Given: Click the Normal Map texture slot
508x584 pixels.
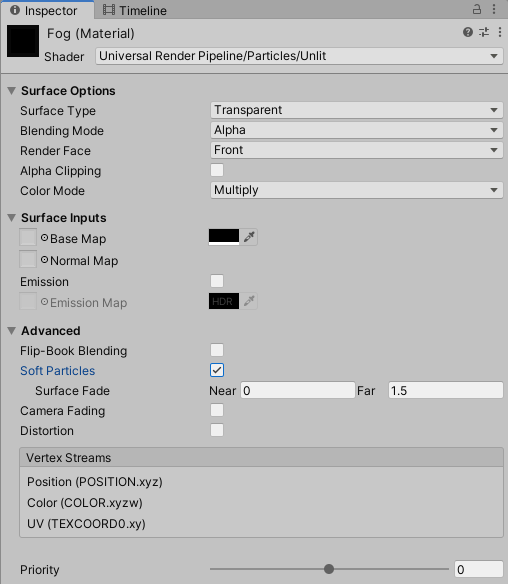Looking at the screenshot, I should coord(28,259).
